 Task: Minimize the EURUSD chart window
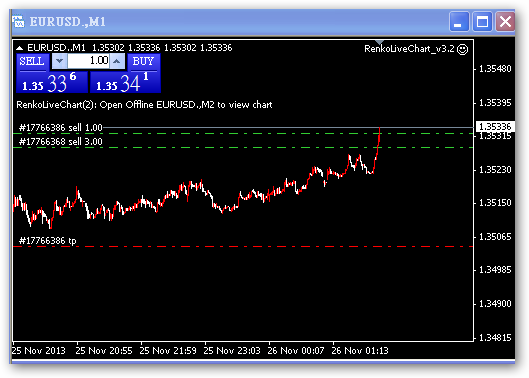coord(459,22)
